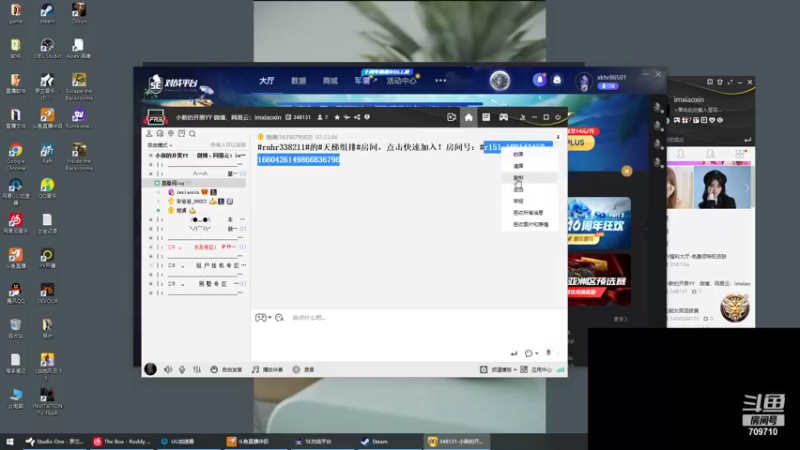Click the skin shirt icon in right window header
The image size is (800, 450).
(720, 82)
